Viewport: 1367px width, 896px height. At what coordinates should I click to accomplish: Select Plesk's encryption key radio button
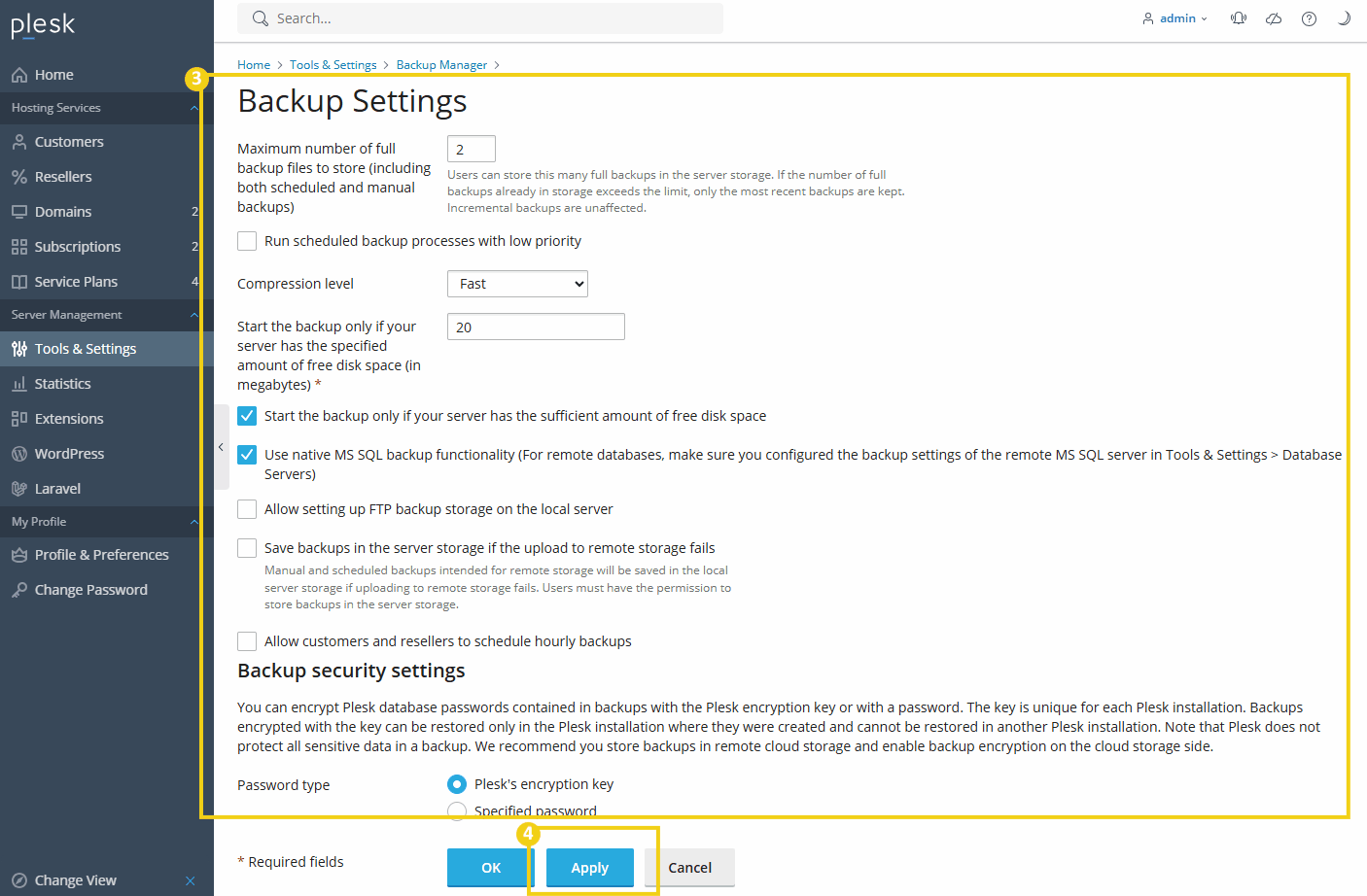[457, 784]
